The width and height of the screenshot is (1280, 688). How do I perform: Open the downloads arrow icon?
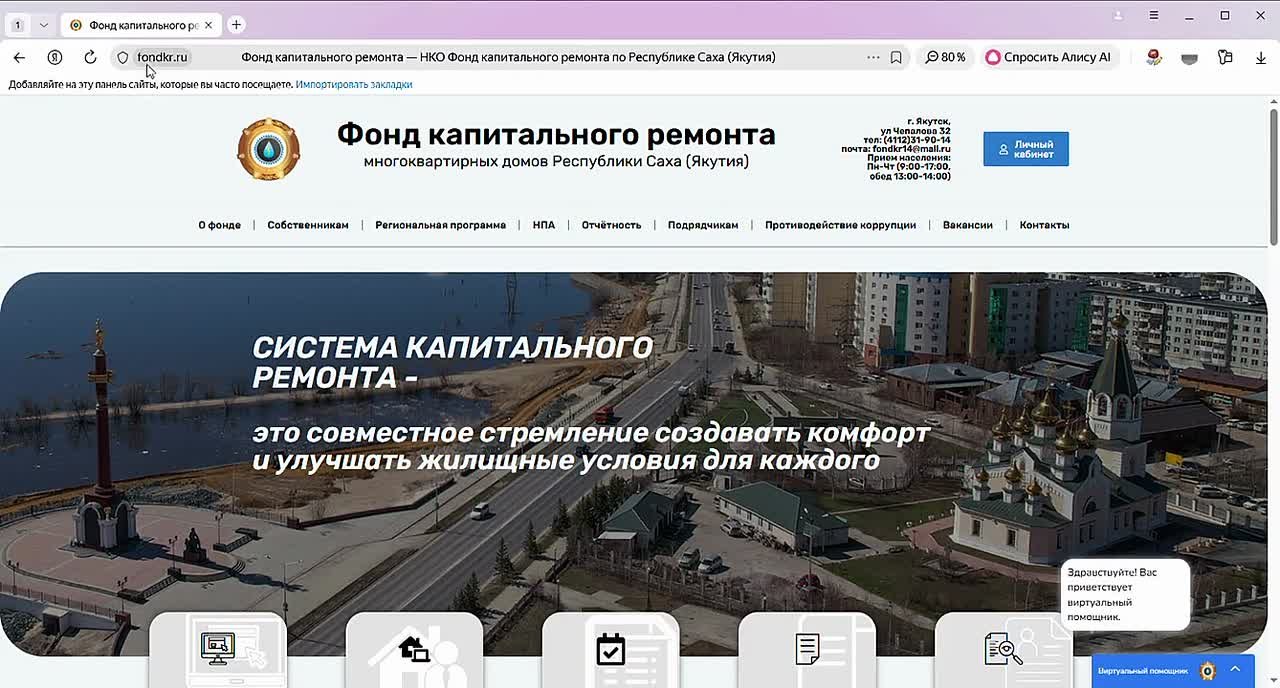tap(1260, 57)
